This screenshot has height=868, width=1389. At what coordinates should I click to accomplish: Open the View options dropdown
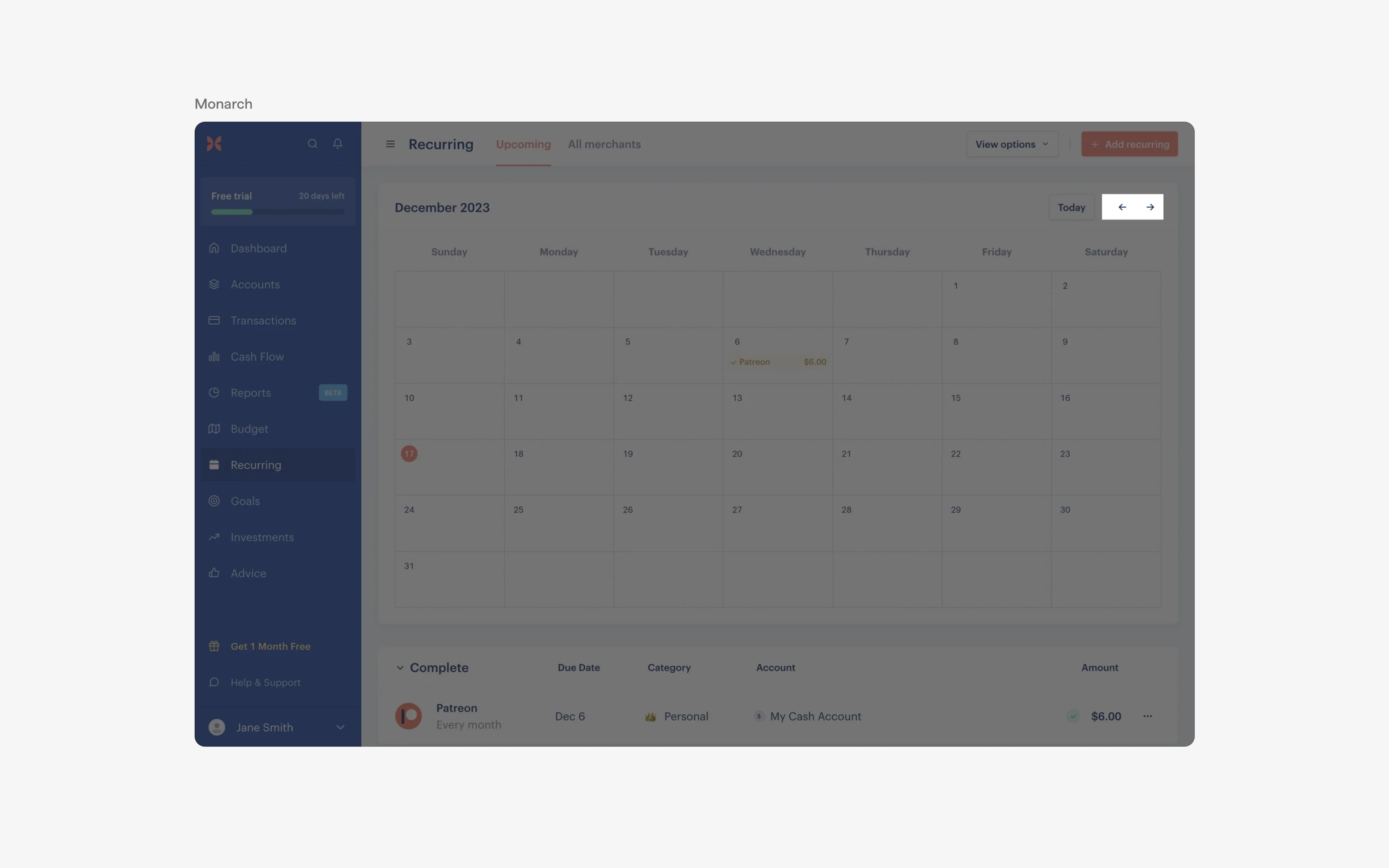point(1012,144)
